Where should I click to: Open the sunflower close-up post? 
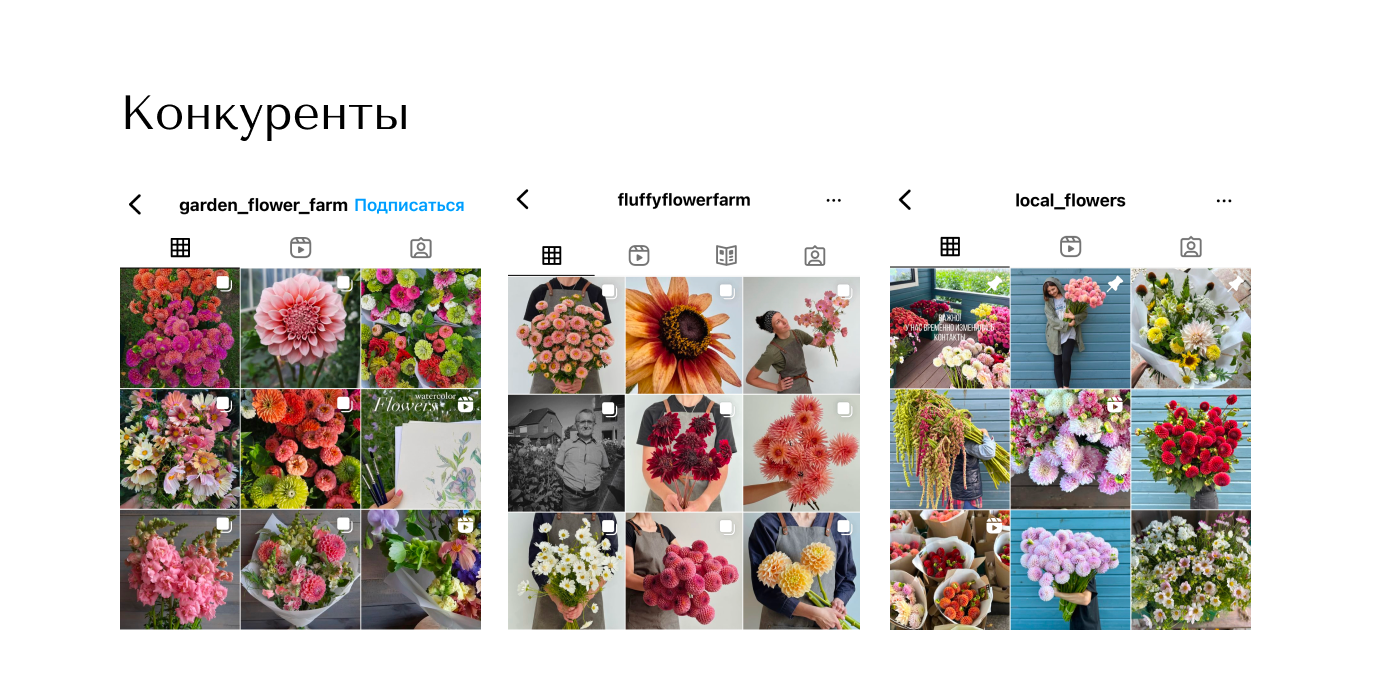[x=684, y=335]
